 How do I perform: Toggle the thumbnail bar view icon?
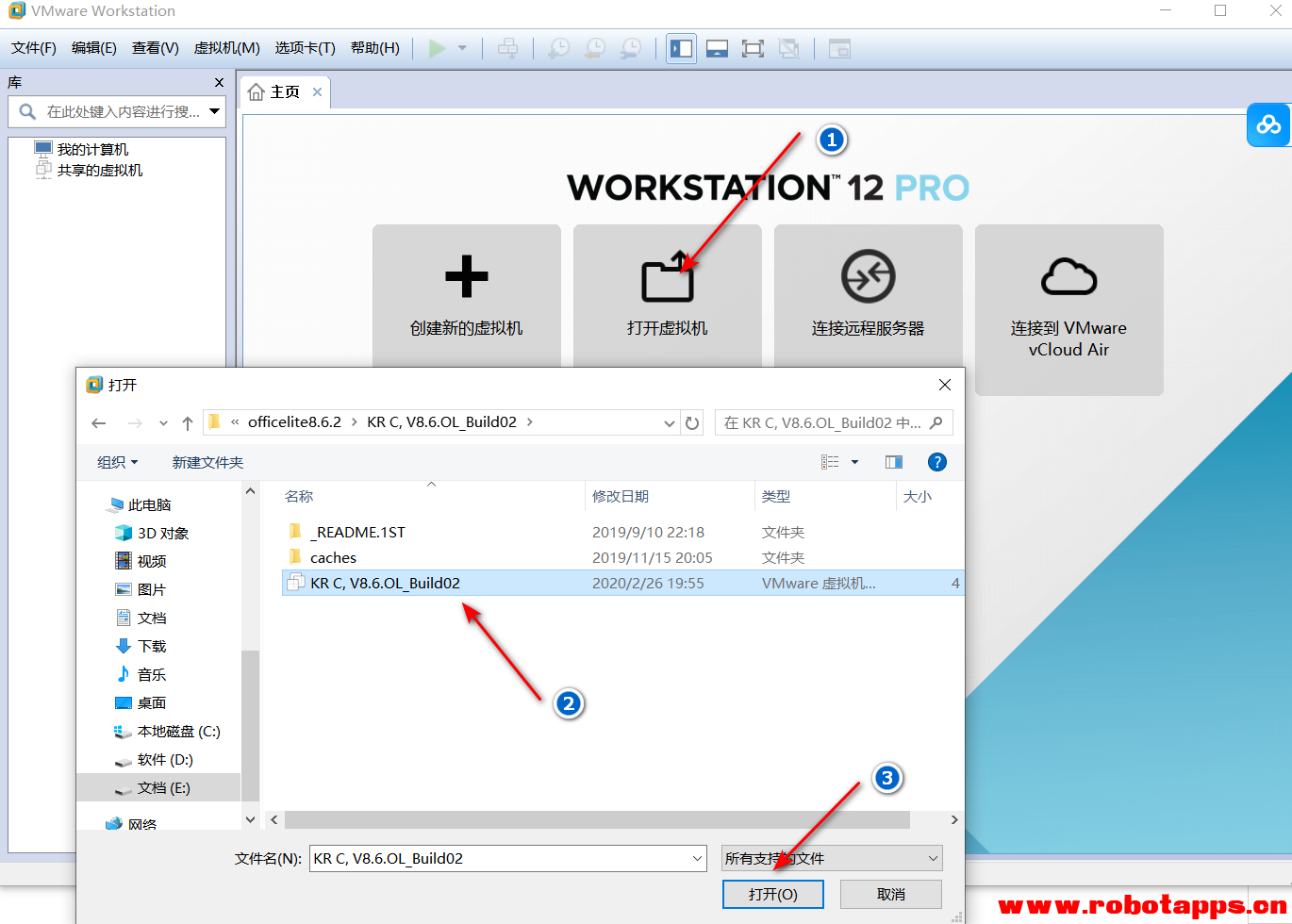[x=717, y=48]
